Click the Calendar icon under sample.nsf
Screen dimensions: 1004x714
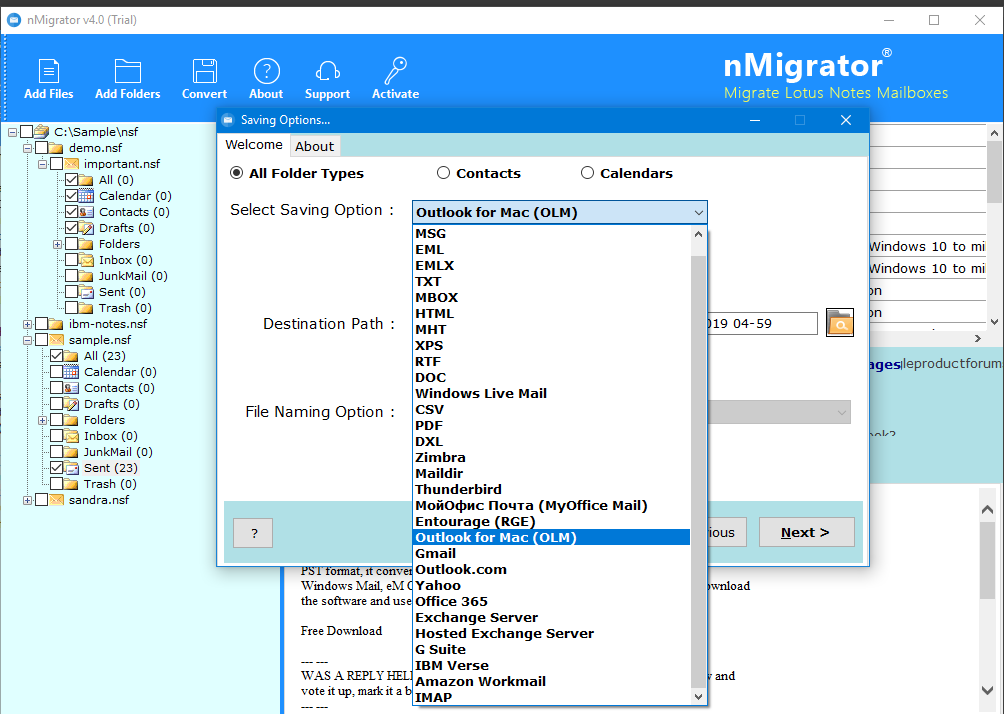click(x=72, y=372)
